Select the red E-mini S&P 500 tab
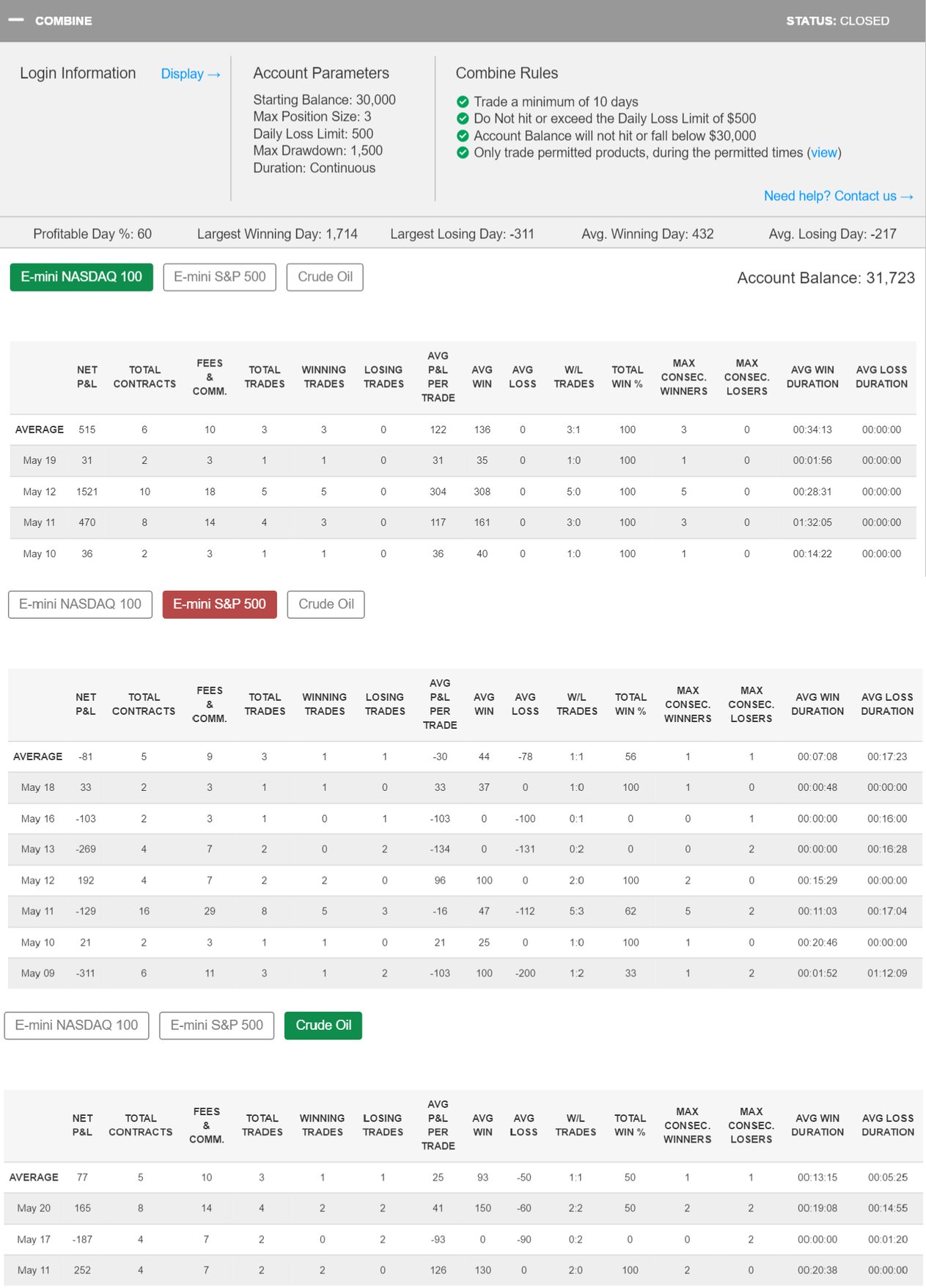This screenshot has height=1288, width=926. 219,605
